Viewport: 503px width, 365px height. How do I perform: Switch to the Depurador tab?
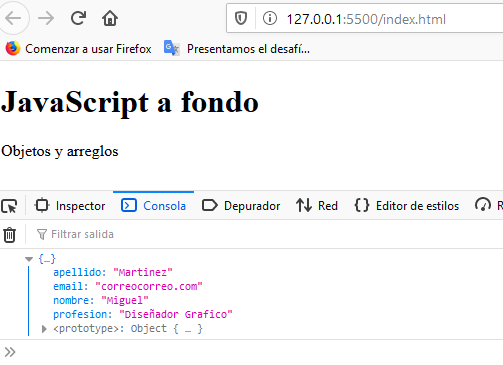tap(241, 206)
